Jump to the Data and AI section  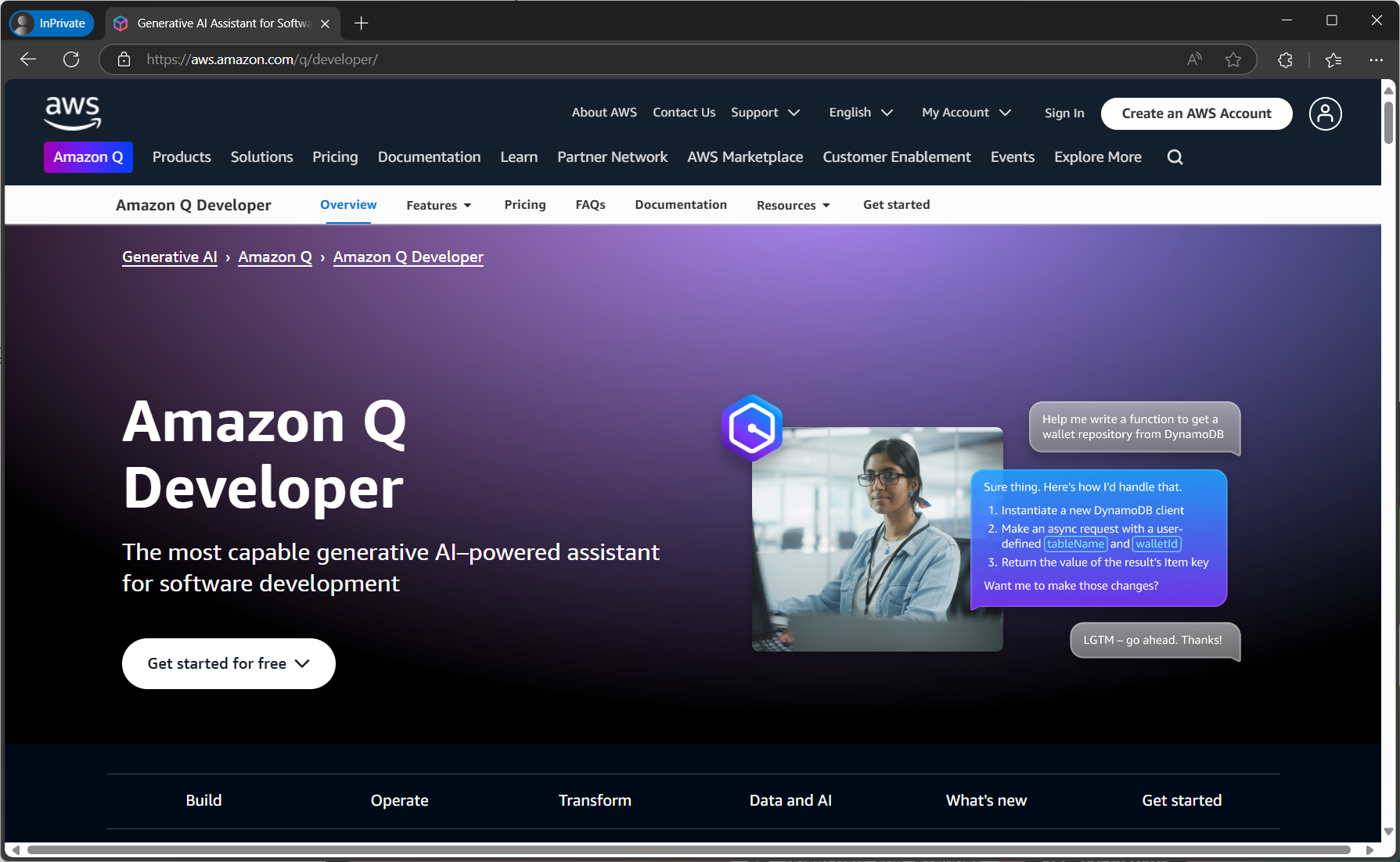(790, 800)
